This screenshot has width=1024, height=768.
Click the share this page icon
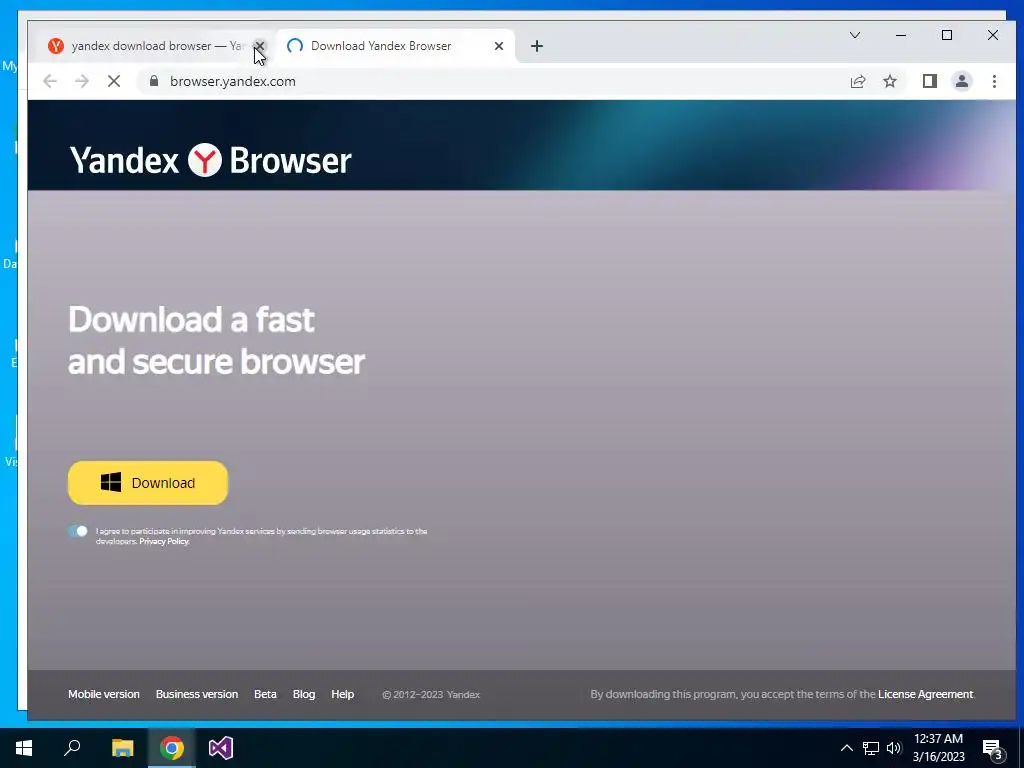pos(857,82)
